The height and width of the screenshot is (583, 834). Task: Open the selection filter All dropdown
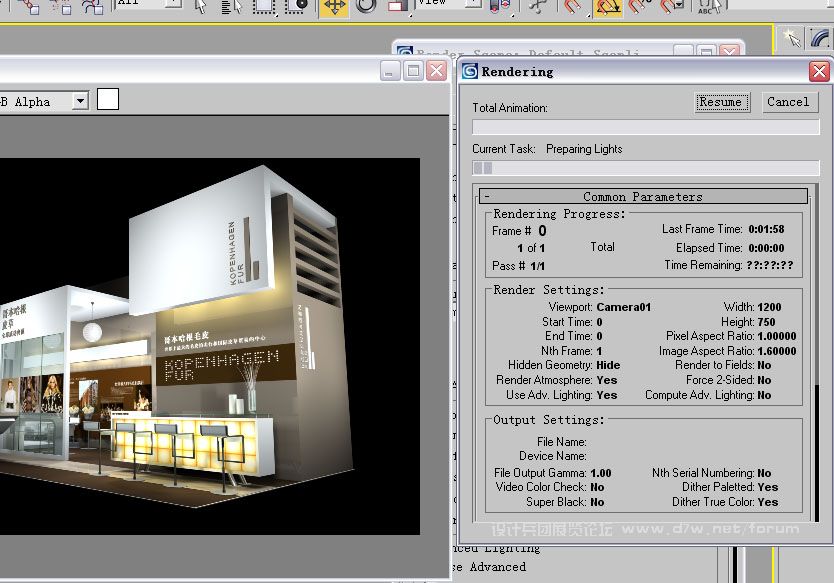pos(173,5)
